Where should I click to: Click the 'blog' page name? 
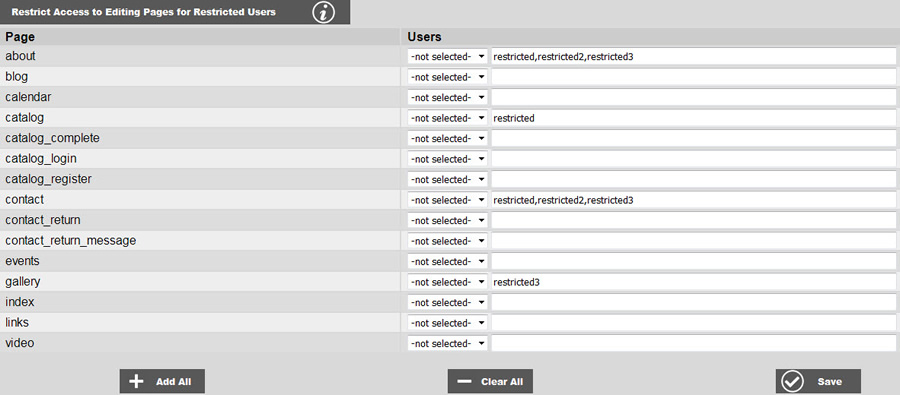click(17, 76)
